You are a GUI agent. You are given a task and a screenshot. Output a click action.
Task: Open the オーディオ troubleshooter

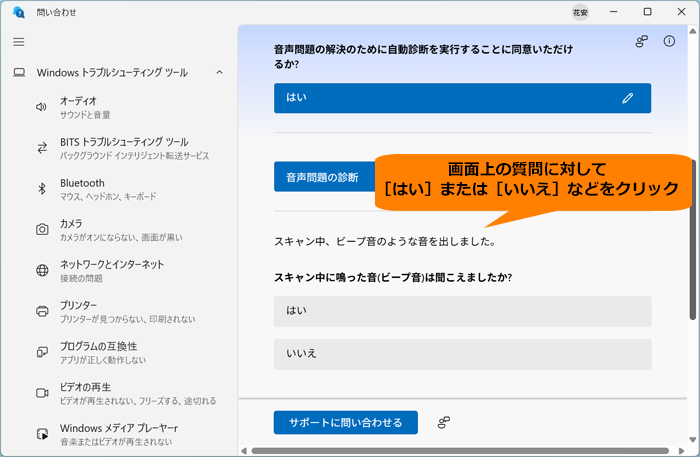121,107
